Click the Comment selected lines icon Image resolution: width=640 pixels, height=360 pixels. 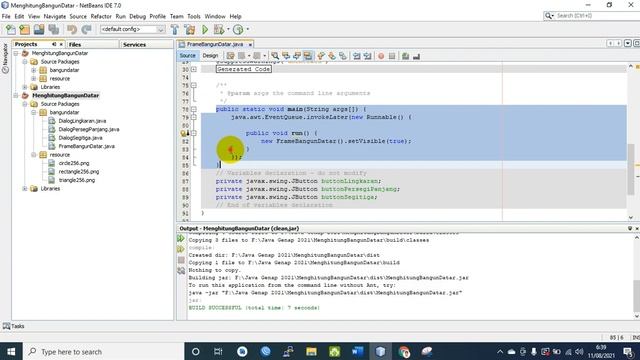405,56
